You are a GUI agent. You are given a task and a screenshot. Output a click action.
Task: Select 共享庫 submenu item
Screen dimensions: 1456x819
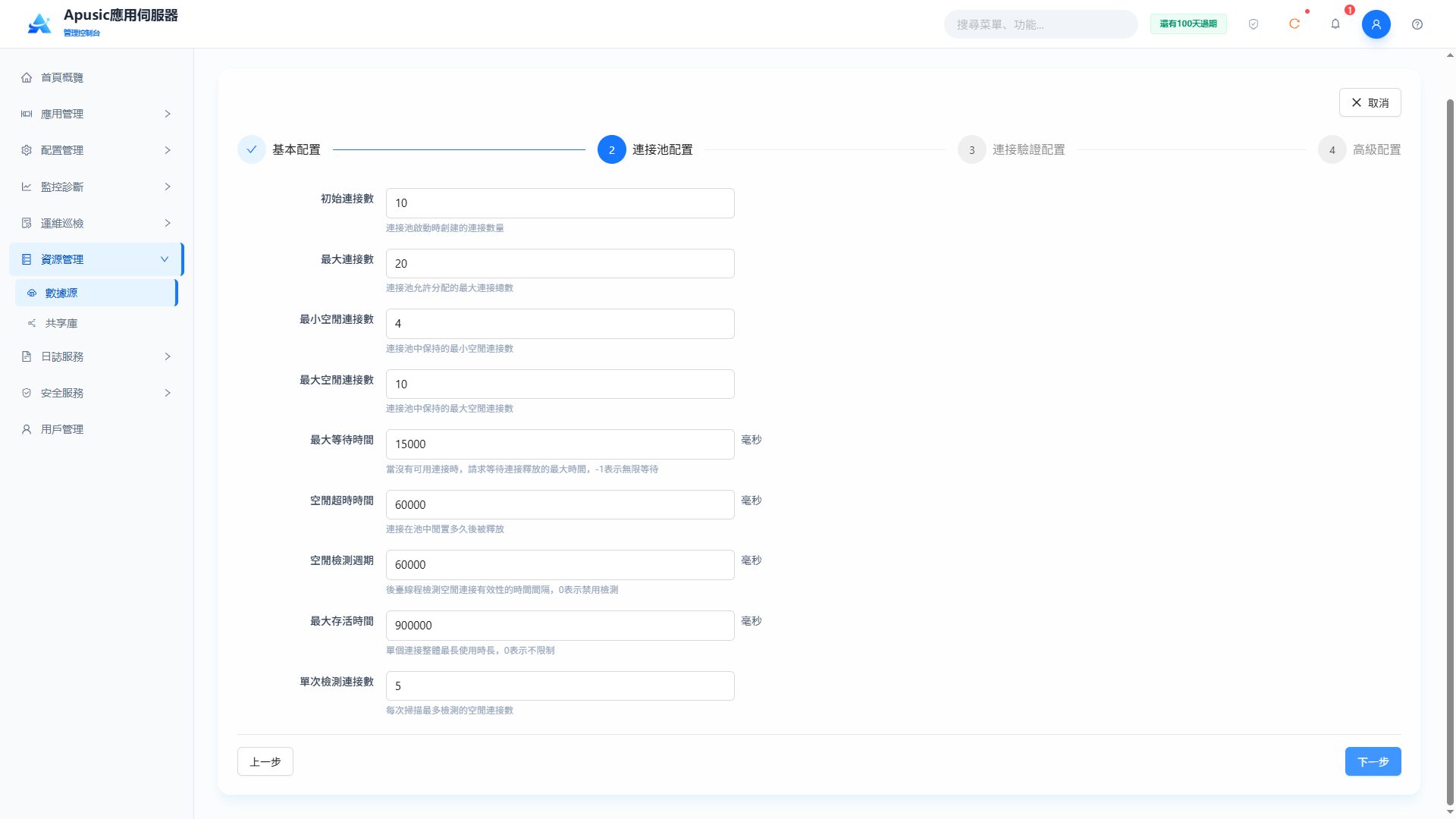point(96,323)
